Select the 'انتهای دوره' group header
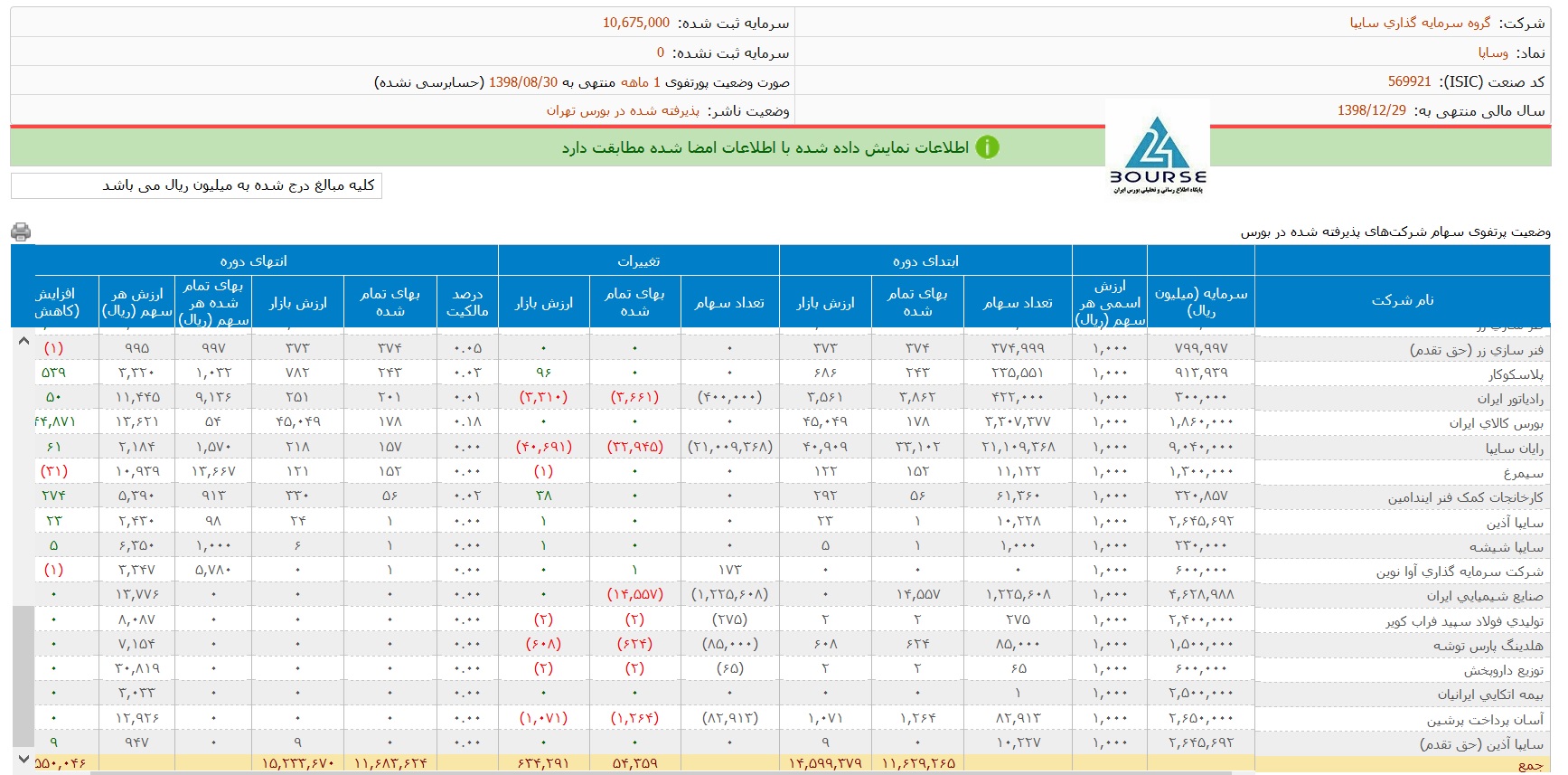The width and height of the screenshot is (1568, 775). coord(254,260)
